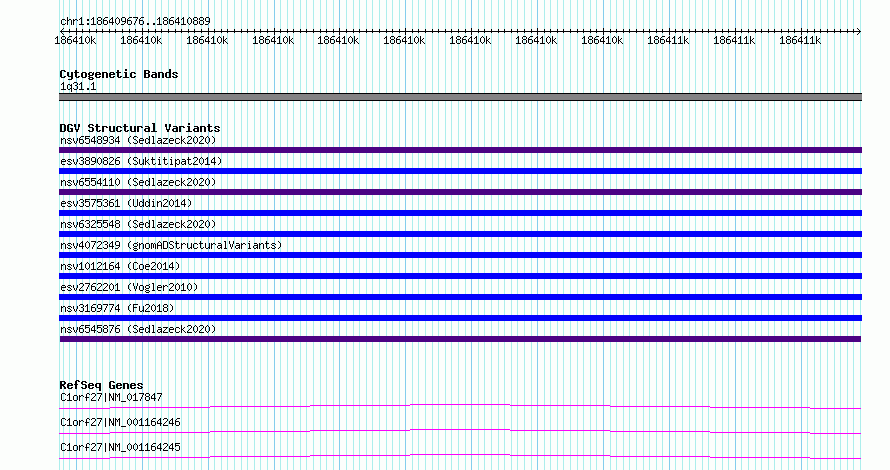Viewport: 890px width, 470px height.
Task: Click the blue bar under esv3890826
Action: click(460, 171)
